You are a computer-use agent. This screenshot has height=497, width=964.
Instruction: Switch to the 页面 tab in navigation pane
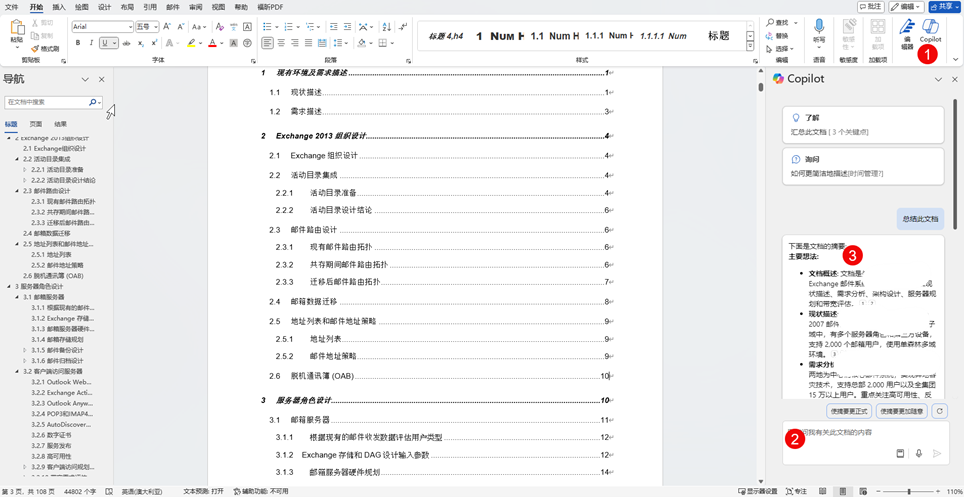coord(36,124)
